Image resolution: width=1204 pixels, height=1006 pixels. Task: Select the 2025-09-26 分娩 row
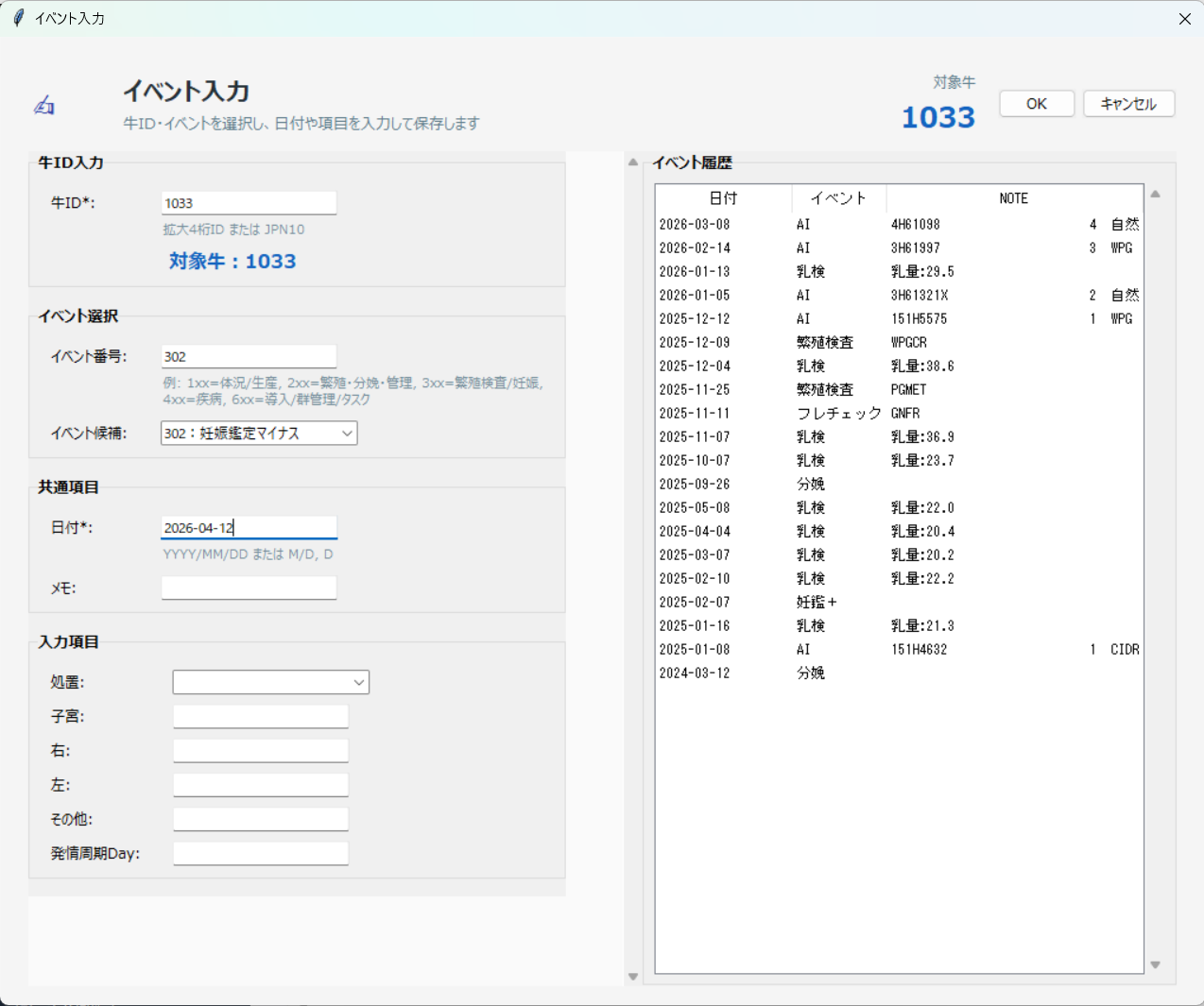pos(899,485)
